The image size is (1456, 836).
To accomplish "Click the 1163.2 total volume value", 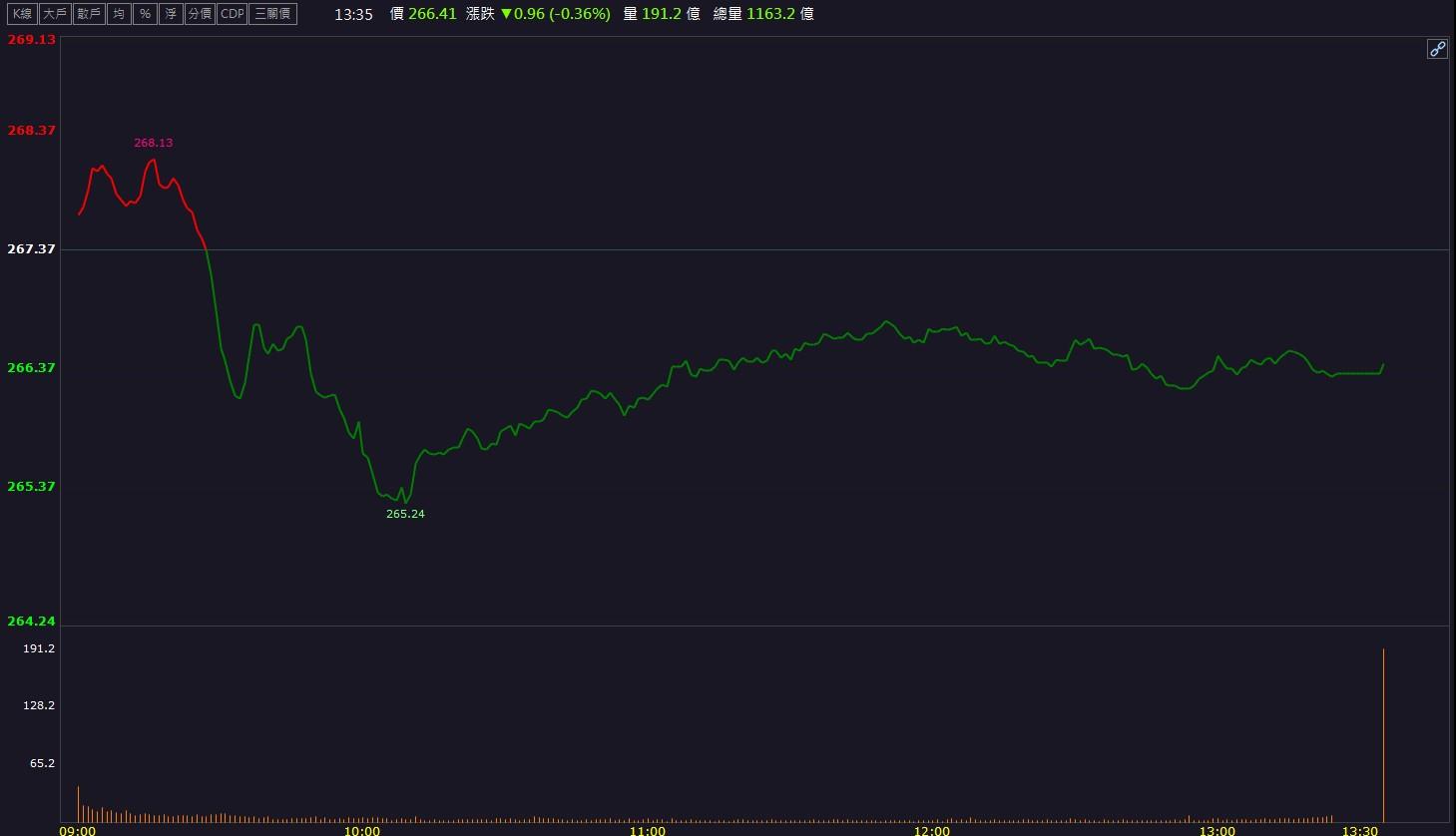I will 770,14.
